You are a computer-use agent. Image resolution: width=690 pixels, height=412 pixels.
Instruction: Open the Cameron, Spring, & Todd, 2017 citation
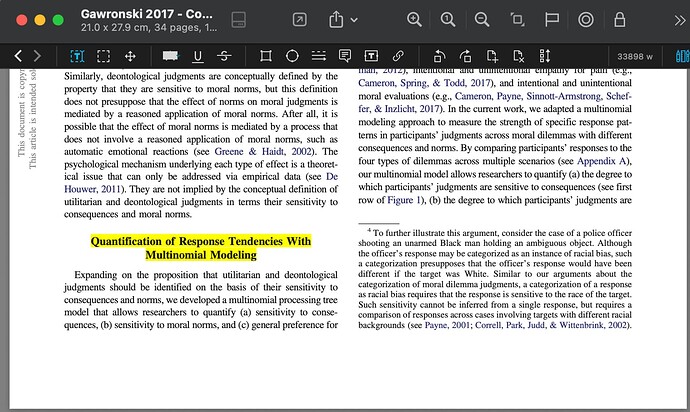pos(425,83)
